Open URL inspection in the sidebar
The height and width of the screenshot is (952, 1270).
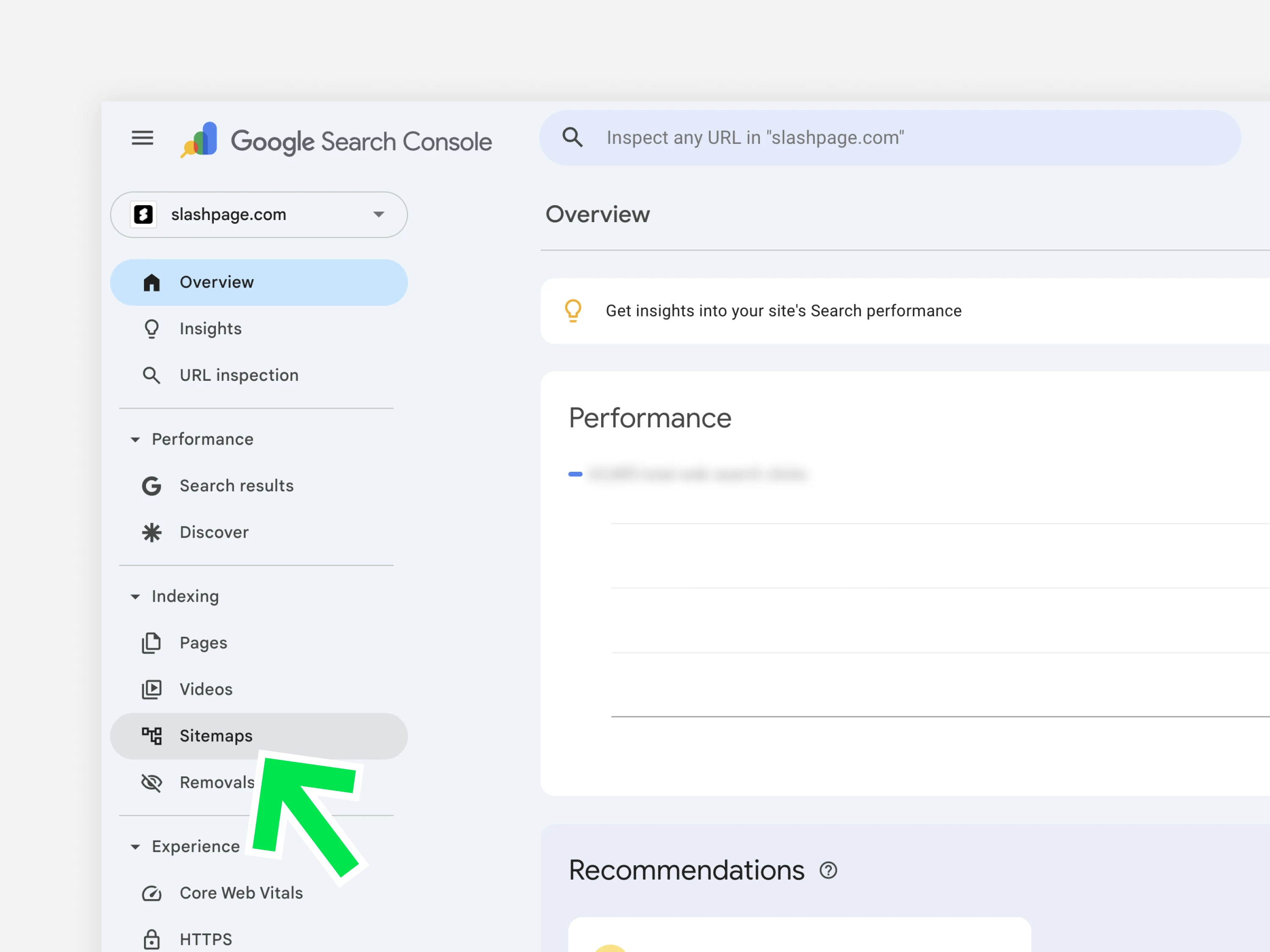click(x=239, y=375)
